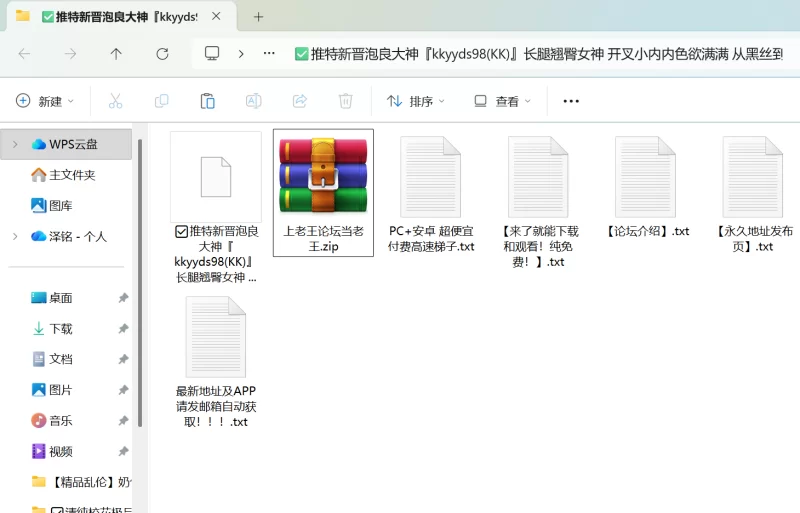Click the Share icon in the toolbar
The height and width of the screenshot is (513, 800).
299,101
